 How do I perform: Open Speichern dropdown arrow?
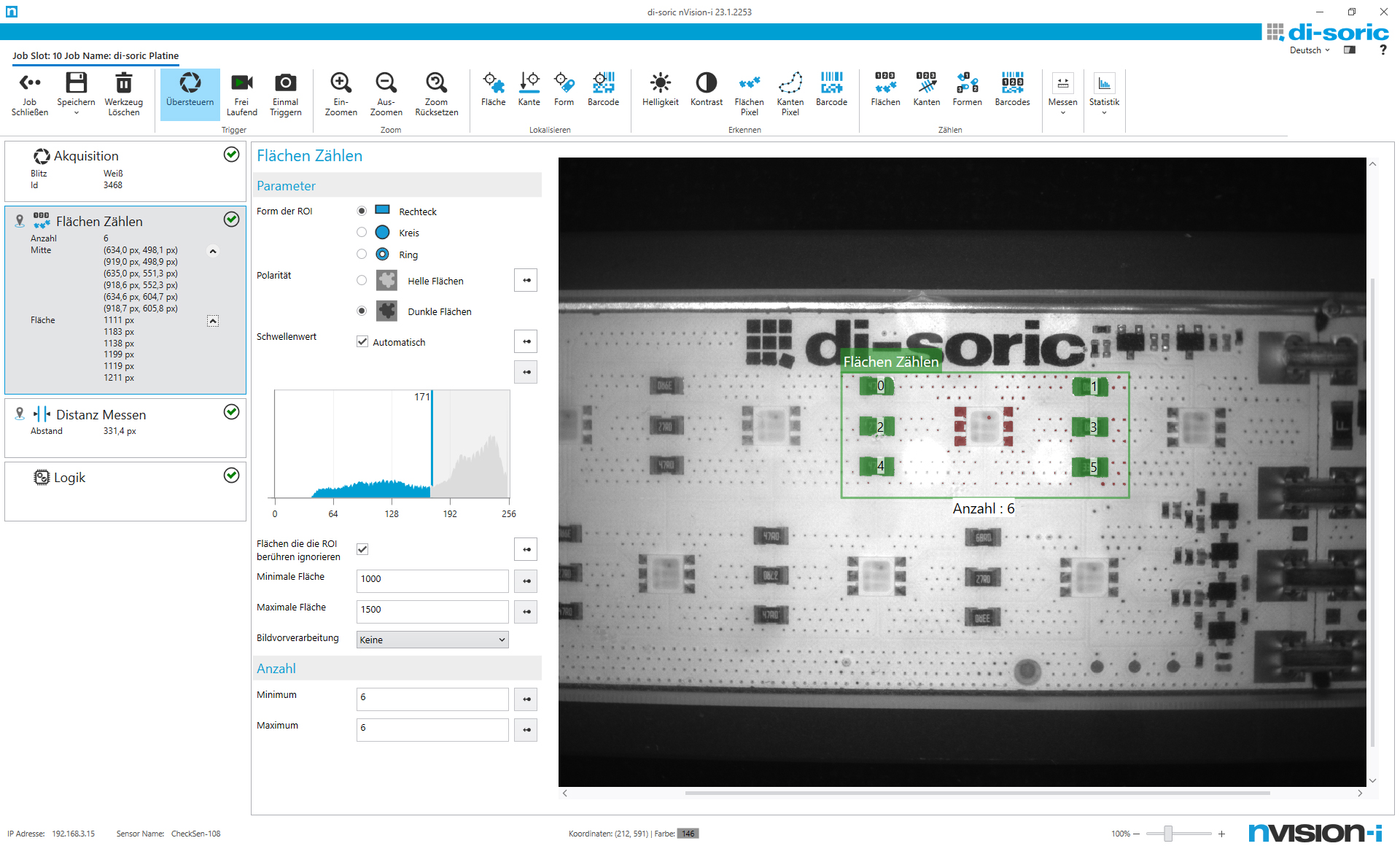point(76,113)
